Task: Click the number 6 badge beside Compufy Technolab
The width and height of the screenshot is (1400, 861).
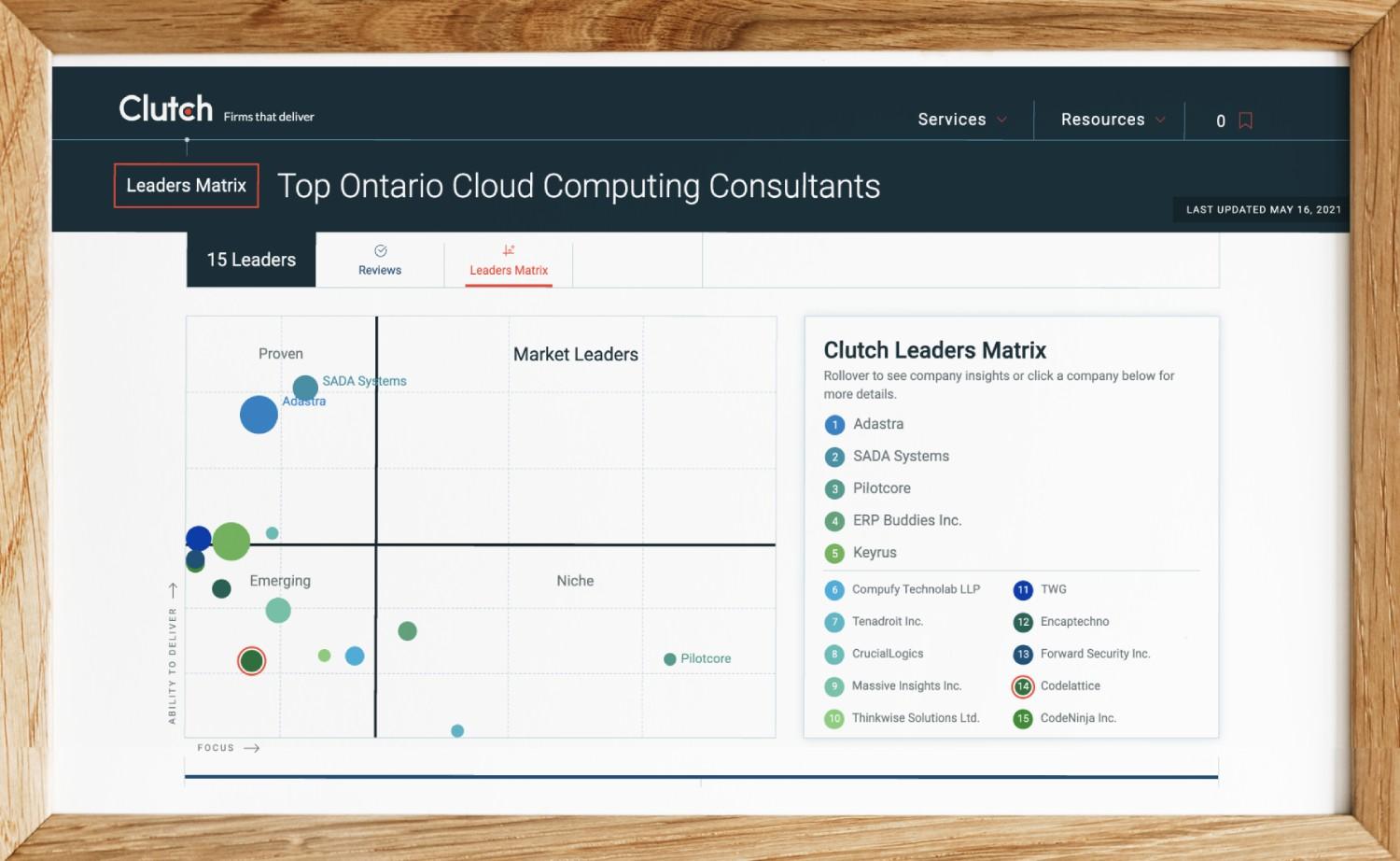Action: 834,590
